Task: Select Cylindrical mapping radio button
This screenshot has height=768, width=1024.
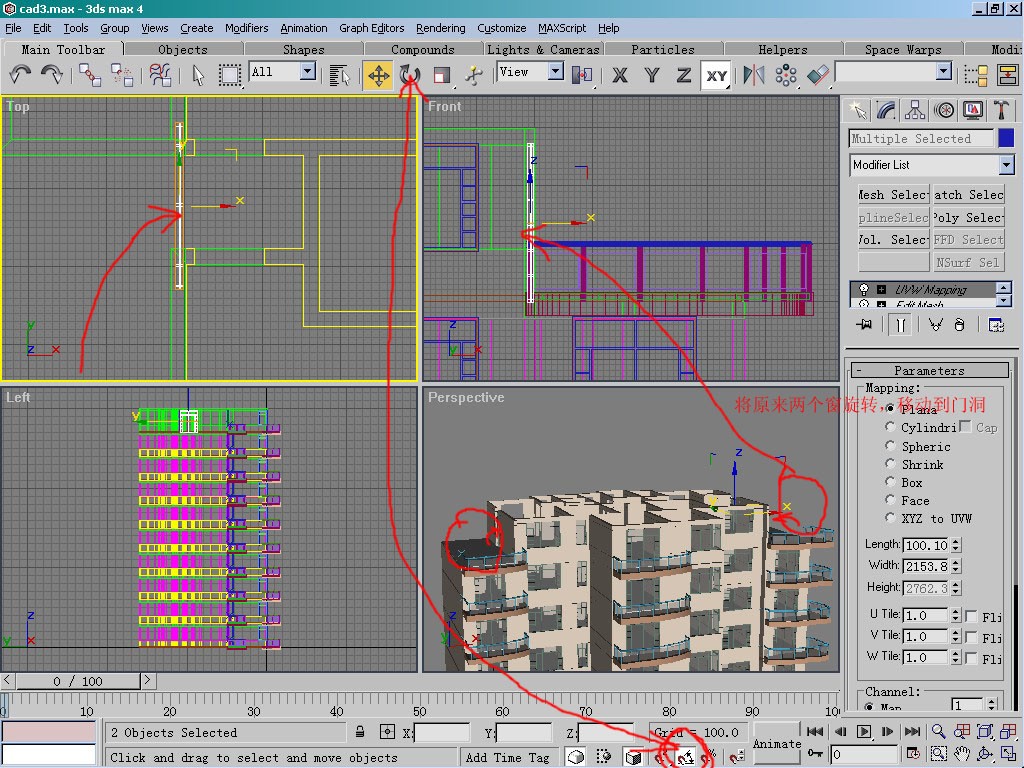Action: click(x=891, y=427)
